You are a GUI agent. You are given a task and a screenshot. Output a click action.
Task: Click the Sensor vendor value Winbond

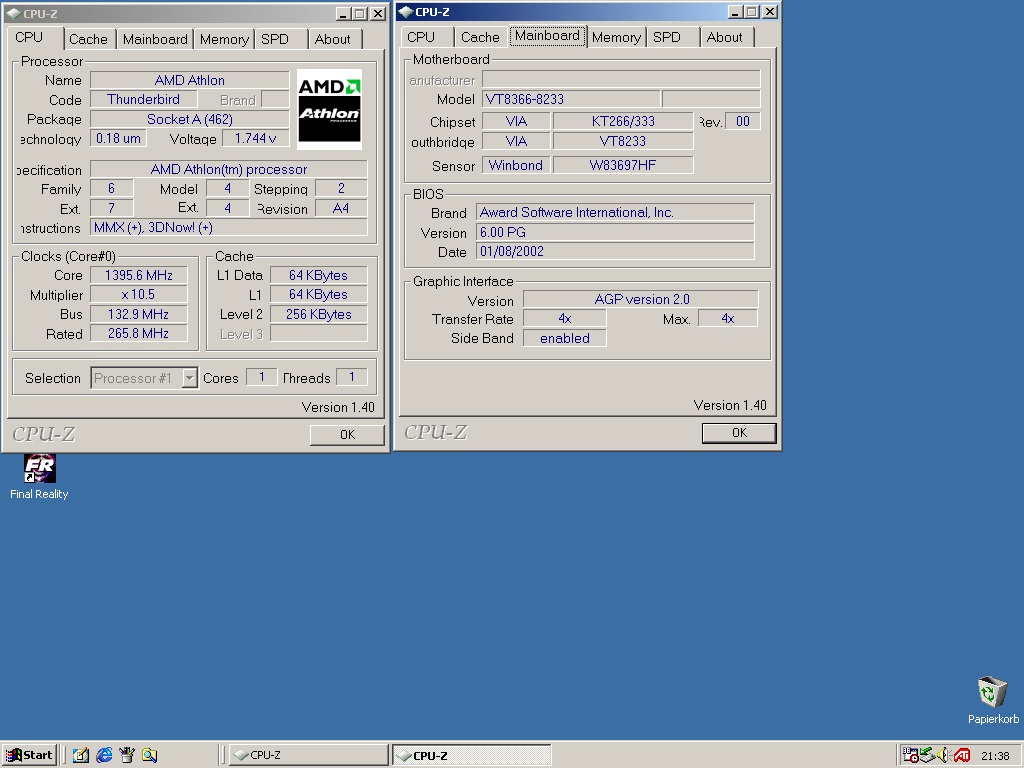pos(516,165)
